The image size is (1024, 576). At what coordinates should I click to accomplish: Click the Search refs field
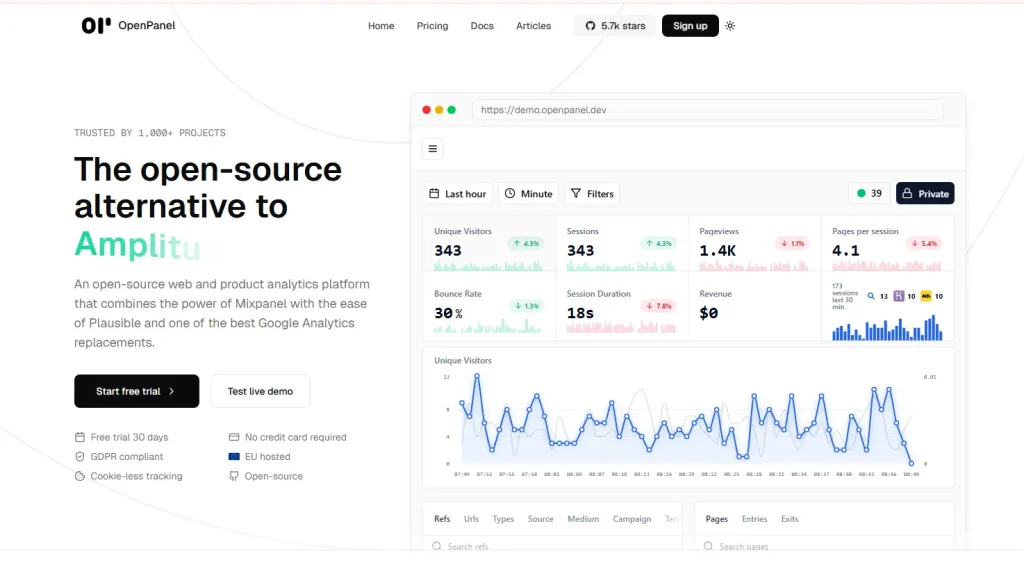click(552, 545)
